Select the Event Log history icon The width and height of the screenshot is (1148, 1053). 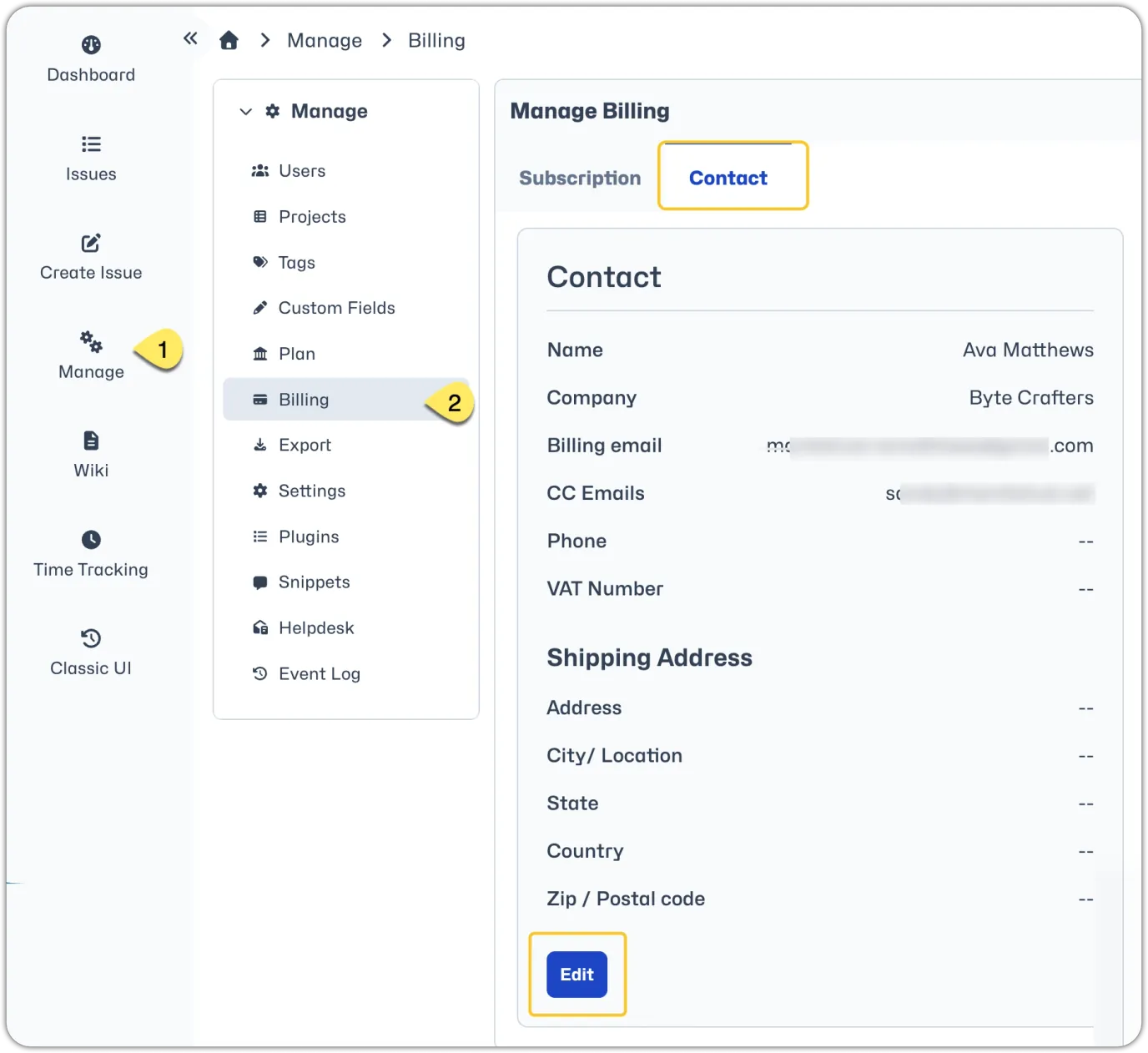coord(260,673)
